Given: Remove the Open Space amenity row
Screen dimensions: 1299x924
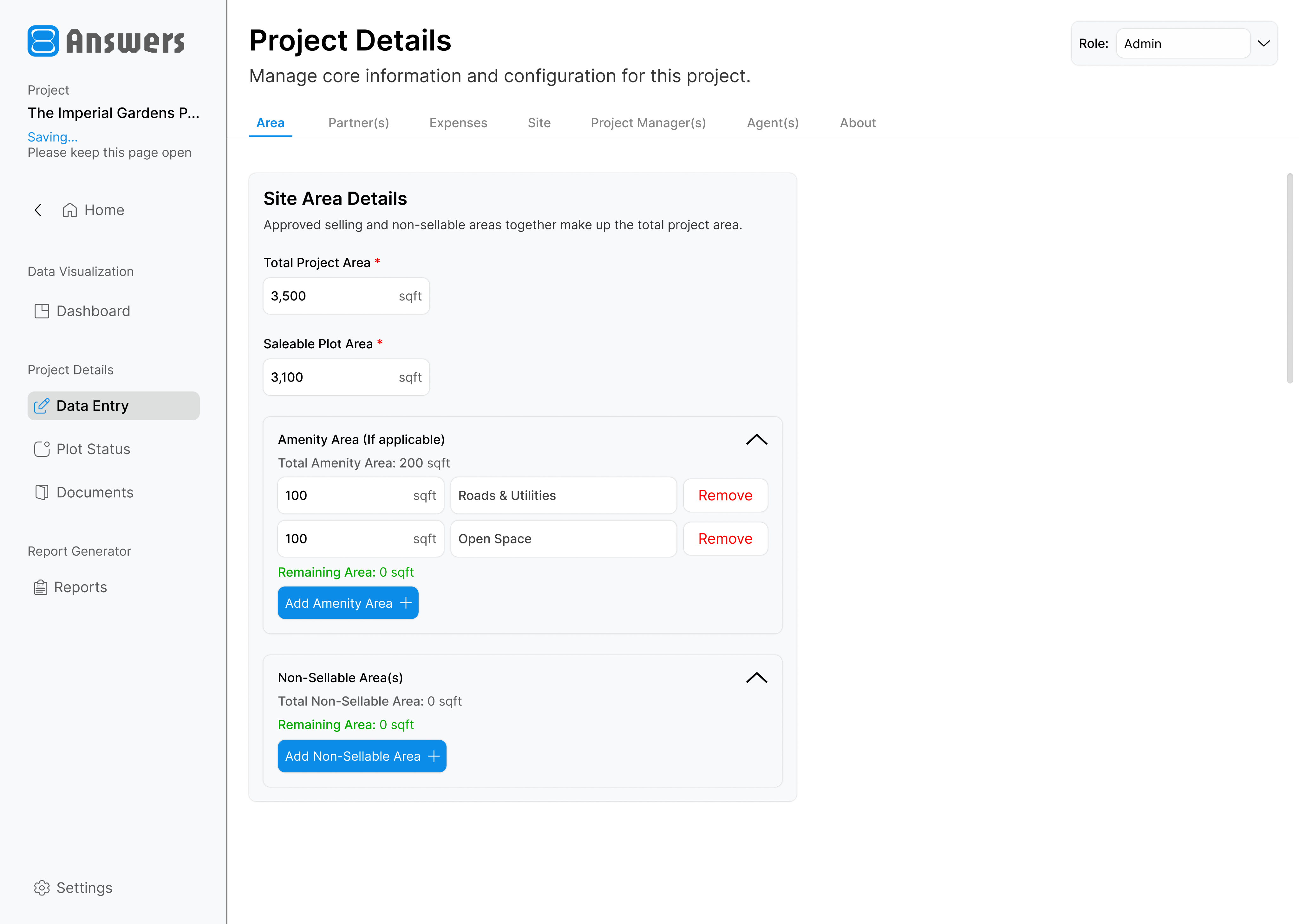Looking at the screenshot, I should 725,539.
